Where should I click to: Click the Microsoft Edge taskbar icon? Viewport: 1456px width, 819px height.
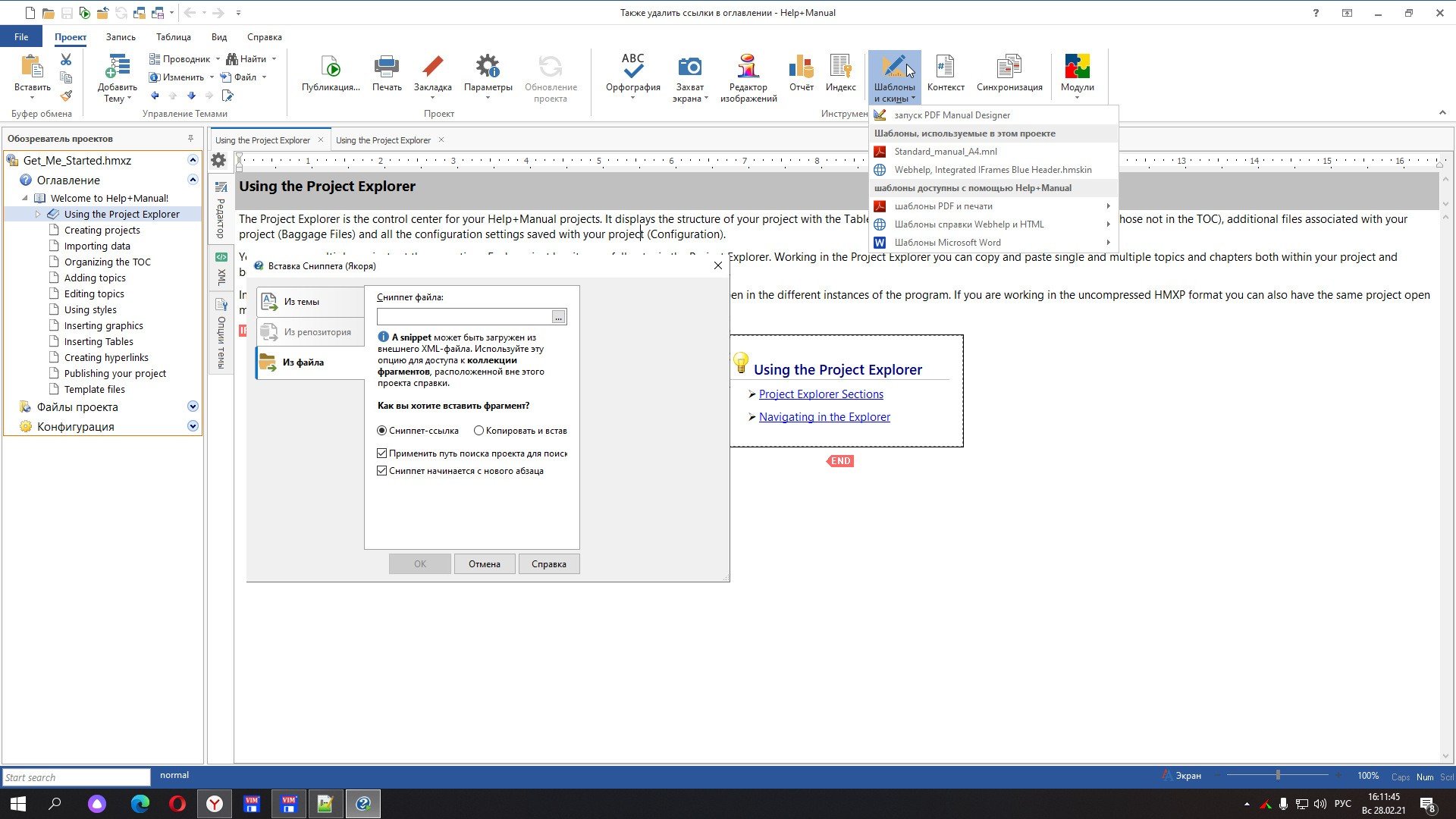140,804
